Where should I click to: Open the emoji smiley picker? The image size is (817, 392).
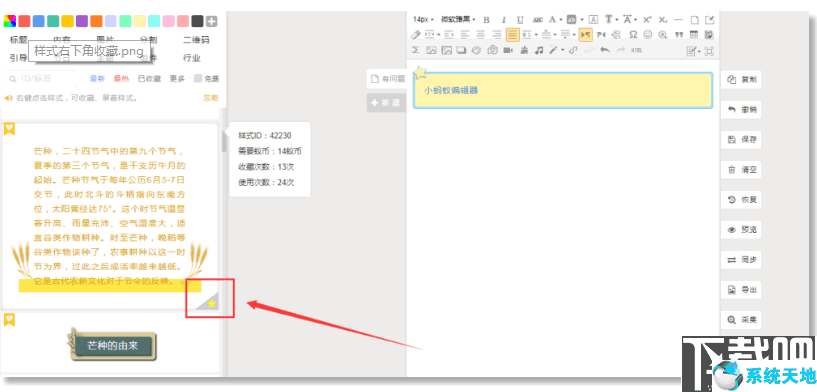[x=648, y=35]
